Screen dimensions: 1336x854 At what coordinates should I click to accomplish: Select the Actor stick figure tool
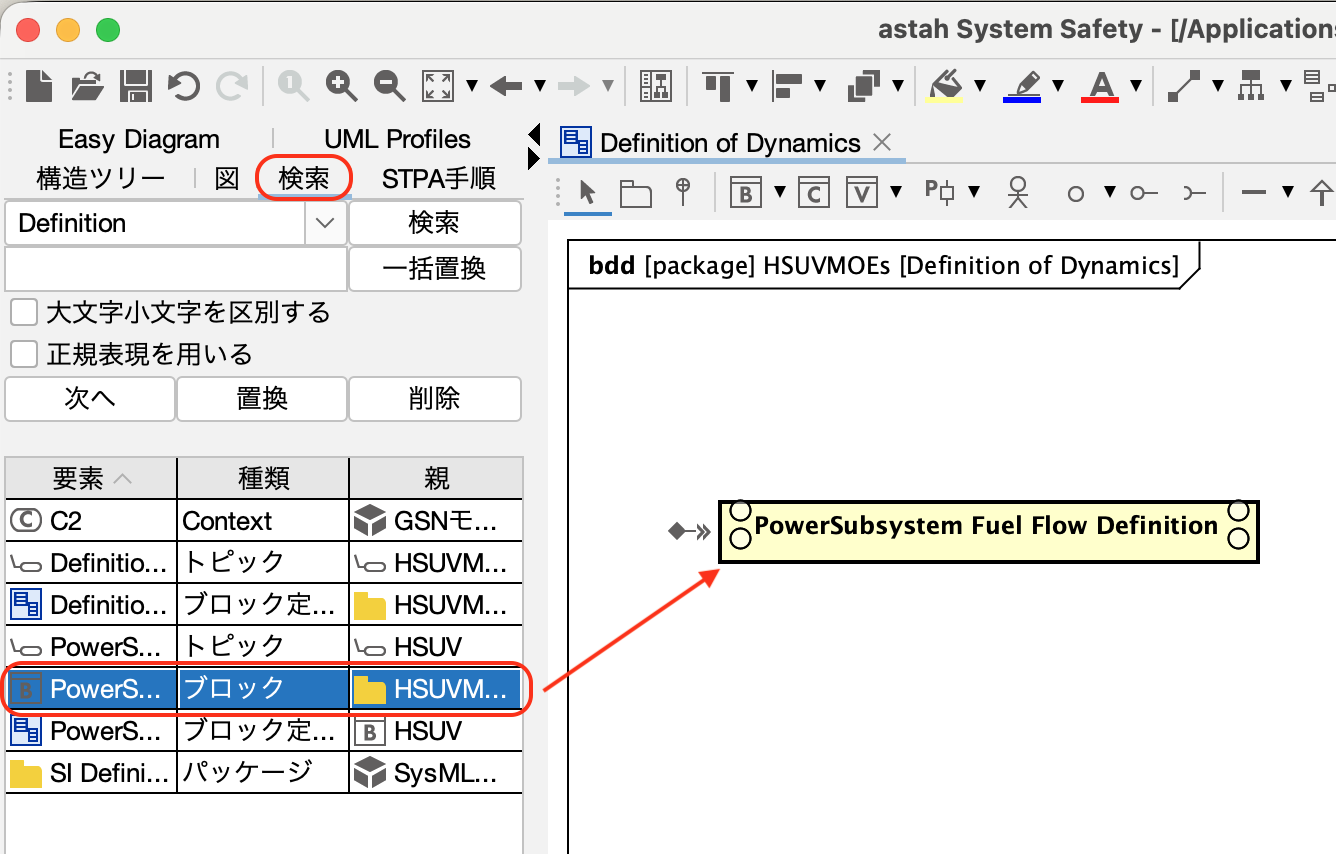tap(1018, 192)
